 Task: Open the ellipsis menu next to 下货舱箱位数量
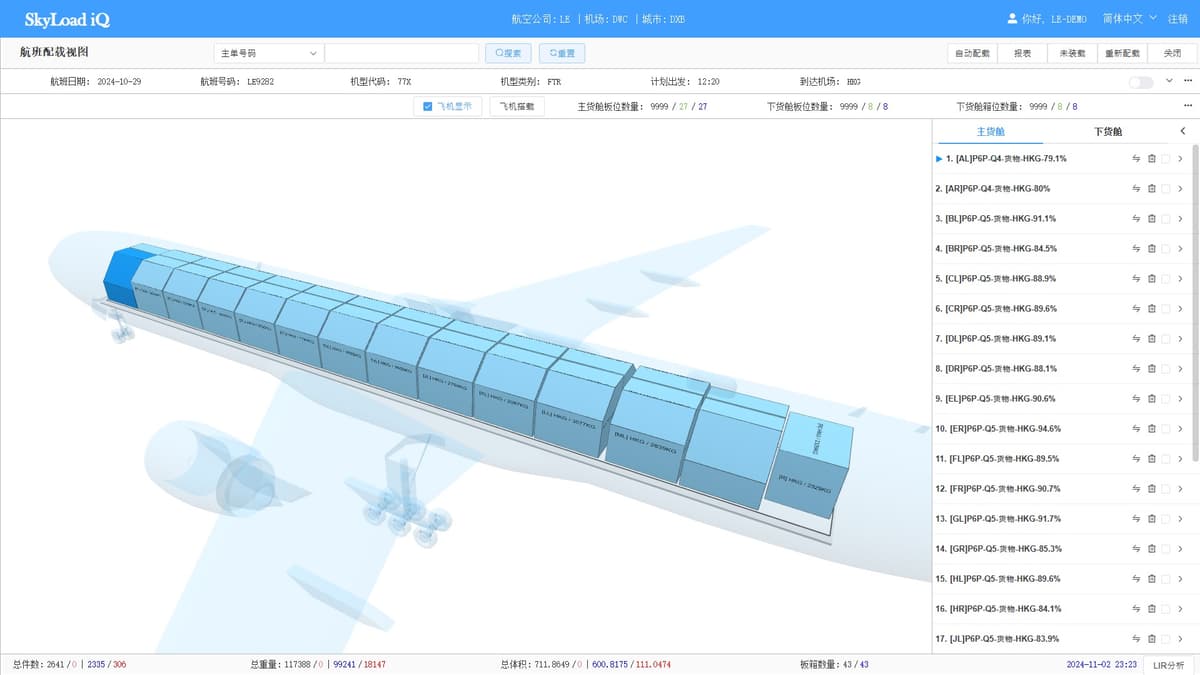pyautogui.click(x=1187, y=105)
